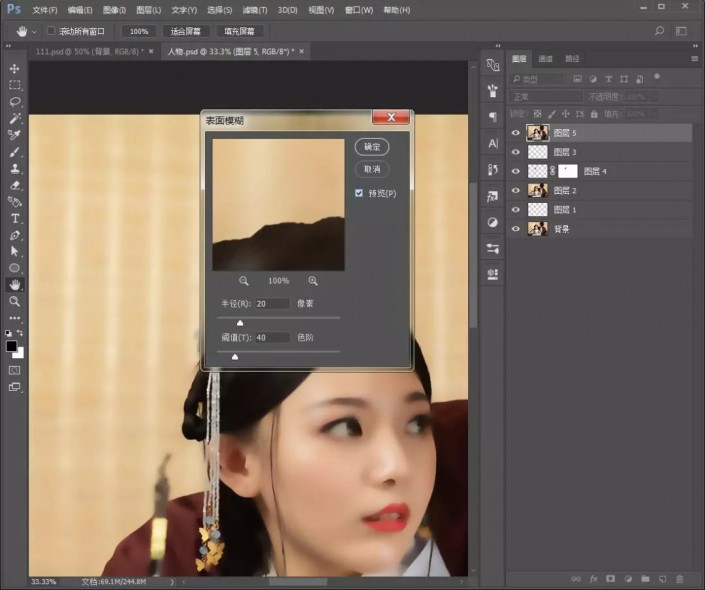Open the Fill dropdown in Layers panel
Viewport: 705px width, 590px height.
(x=655, y=114)
